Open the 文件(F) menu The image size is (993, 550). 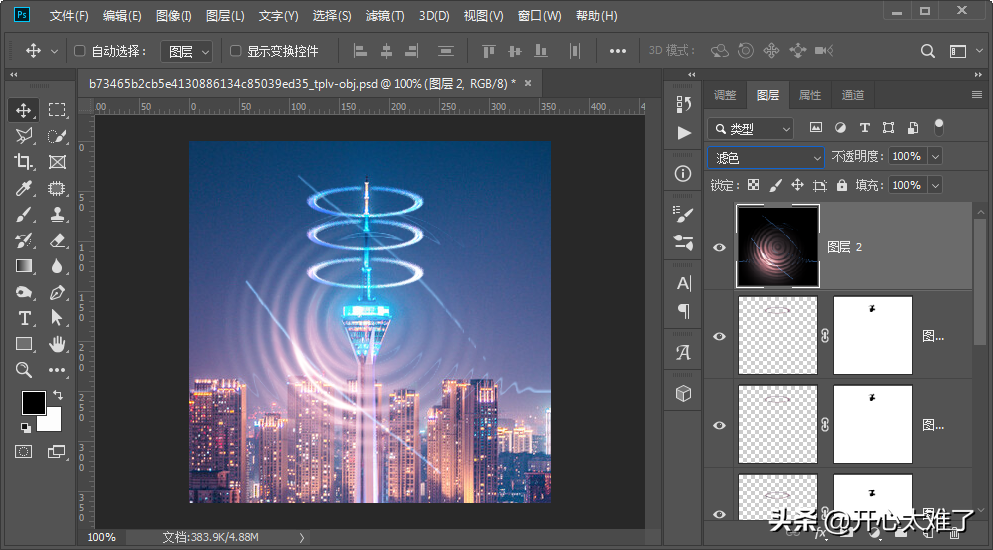point(69,16)
